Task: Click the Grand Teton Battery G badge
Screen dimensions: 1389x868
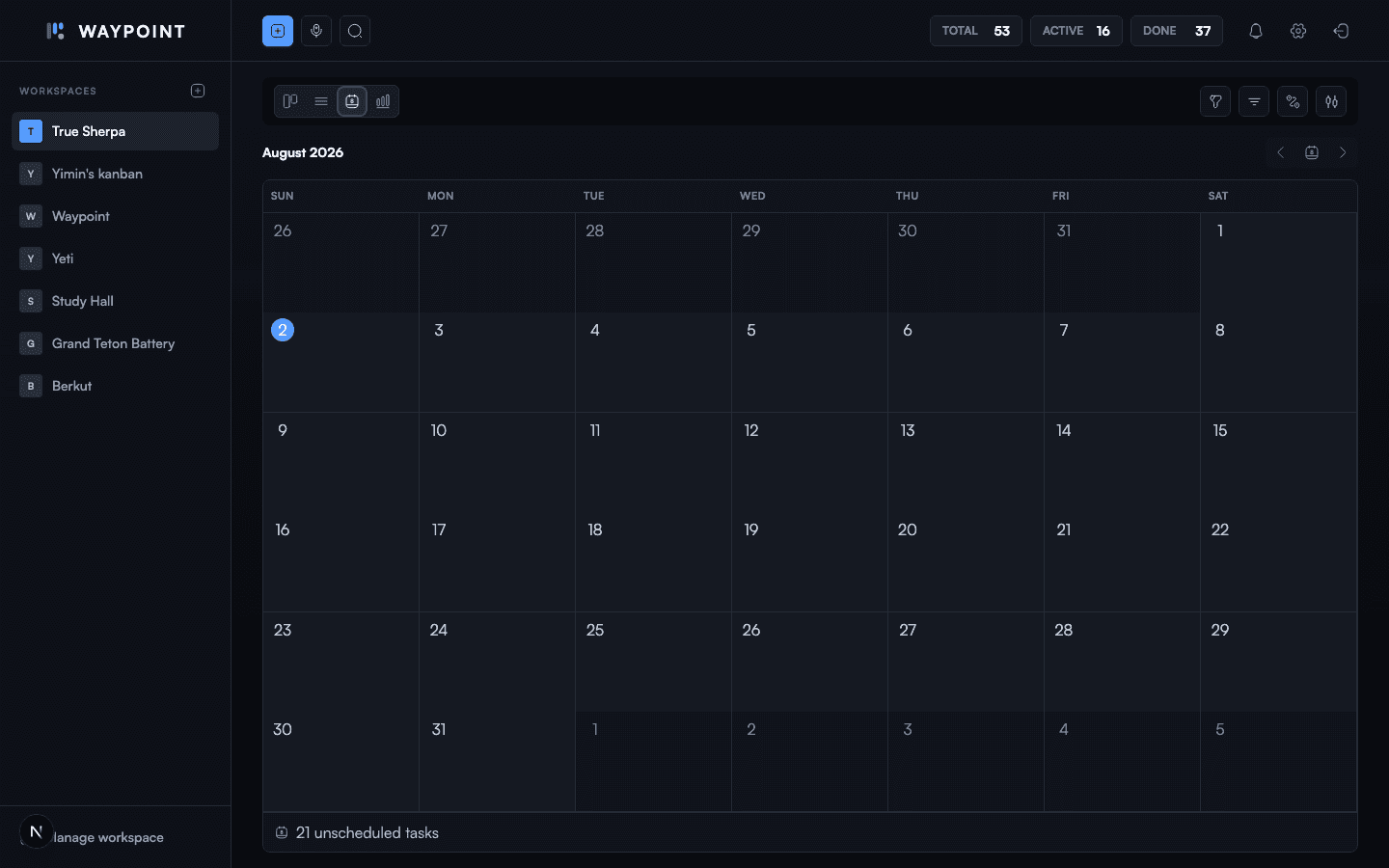Action: tap(31, 343)
